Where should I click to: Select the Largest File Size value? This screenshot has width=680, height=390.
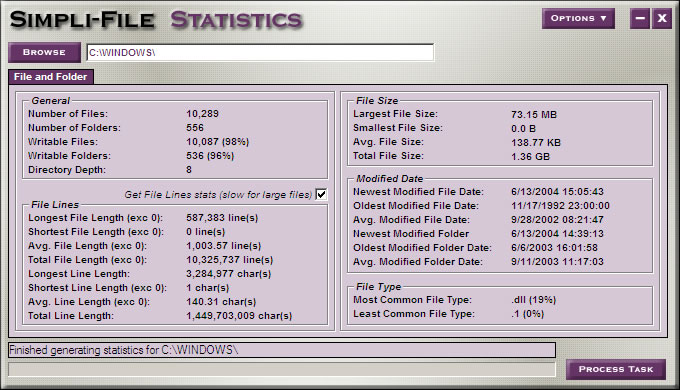[x=534, y=115]
